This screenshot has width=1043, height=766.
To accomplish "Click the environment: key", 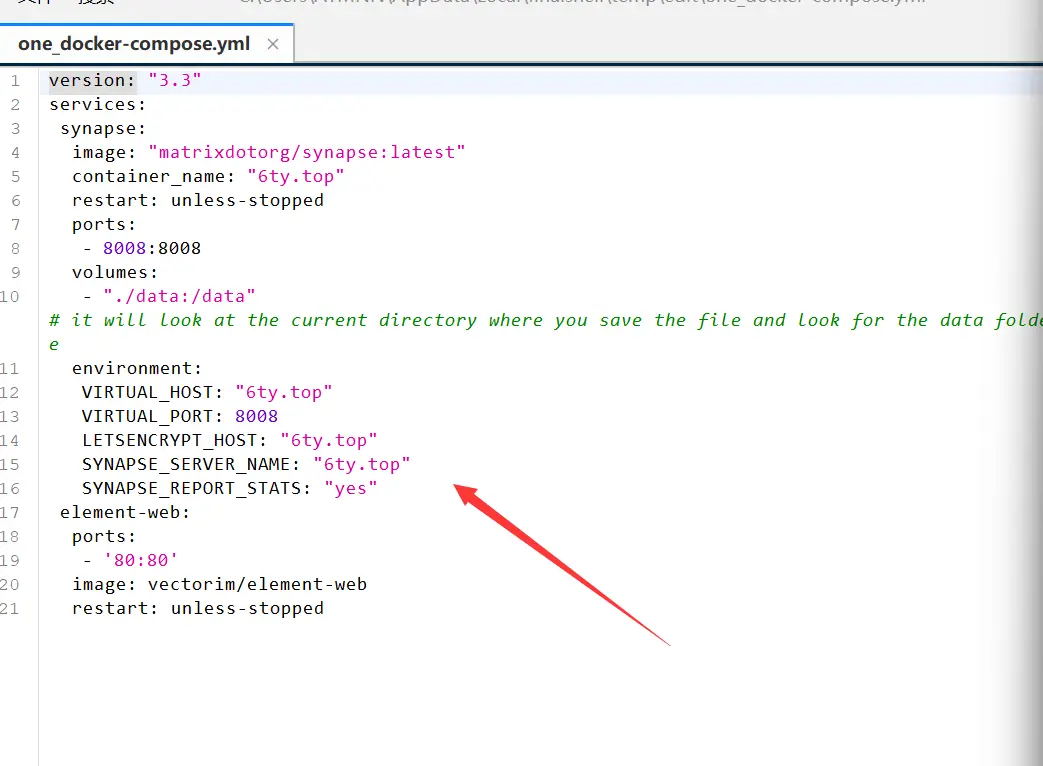I will point(136,368).
